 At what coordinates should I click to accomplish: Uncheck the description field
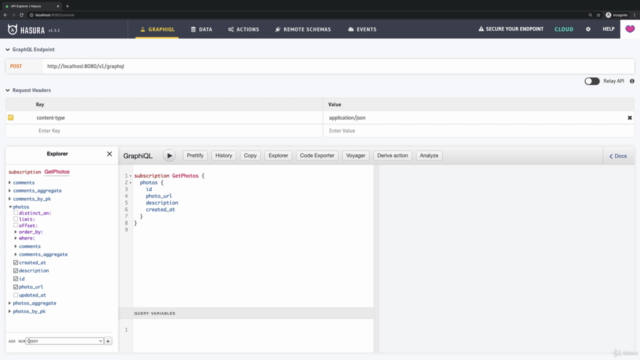pyautogui.click(x=16, y=271)
